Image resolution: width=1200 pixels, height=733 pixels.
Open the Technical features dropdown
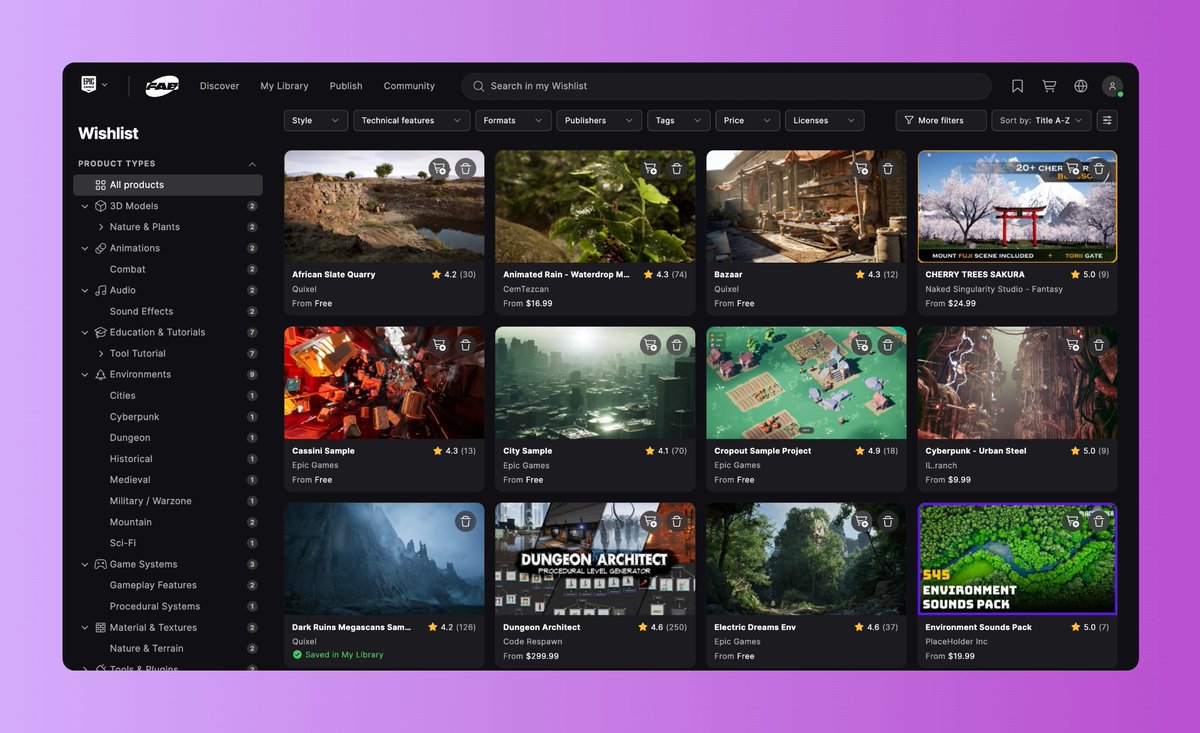tap(411, 120)
